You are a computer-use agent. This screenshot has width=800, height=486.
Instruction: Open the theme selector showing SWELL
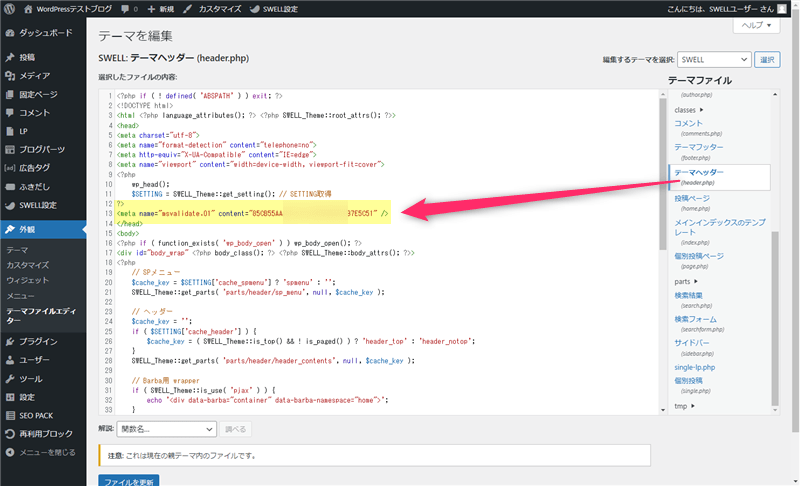click(714, 60)
